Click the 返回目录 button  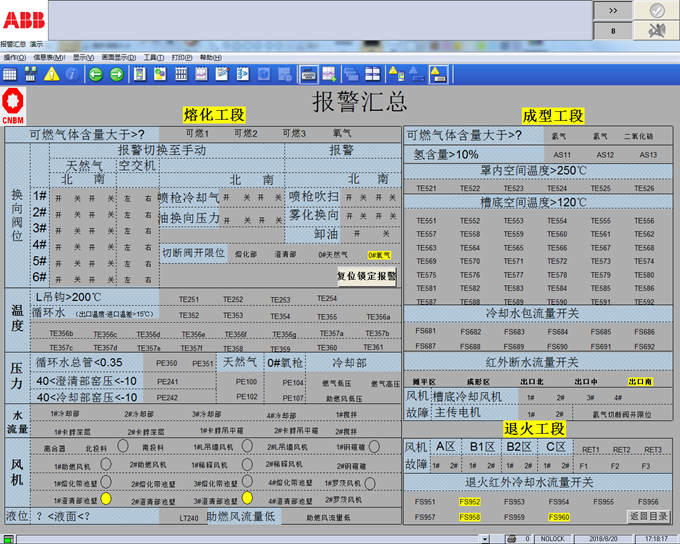648,517
